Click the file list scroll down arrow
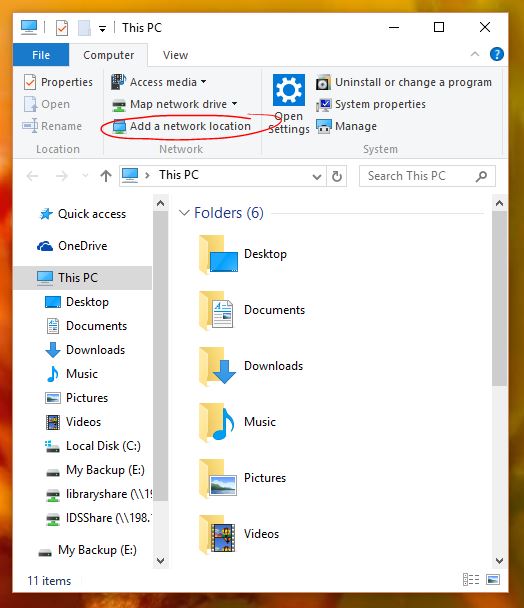 pos(500,560)
